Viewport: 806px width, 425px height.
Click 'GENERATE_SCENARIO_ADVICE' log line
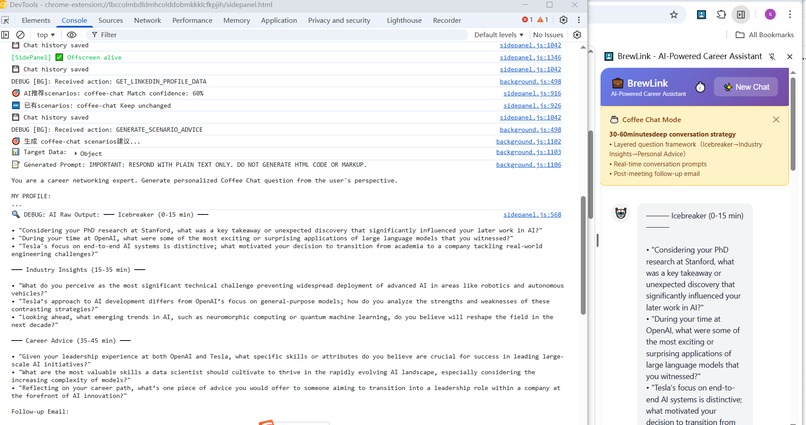(107, 130)
